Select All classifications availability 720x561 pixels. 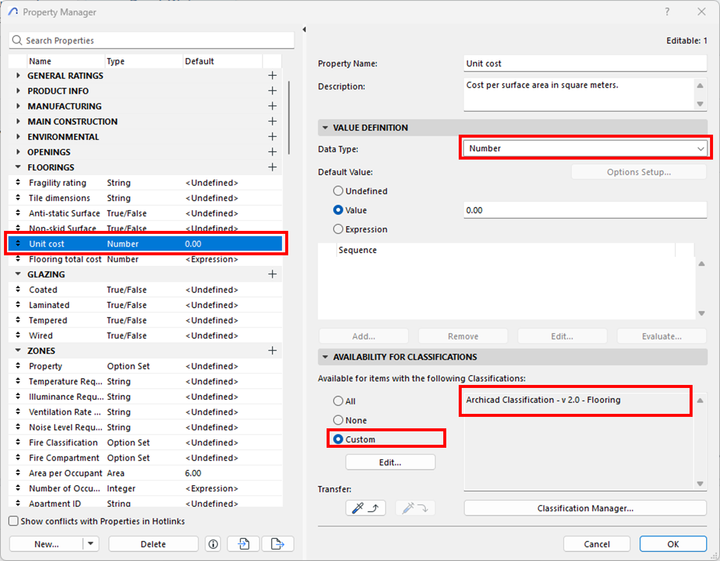[338, 401]
